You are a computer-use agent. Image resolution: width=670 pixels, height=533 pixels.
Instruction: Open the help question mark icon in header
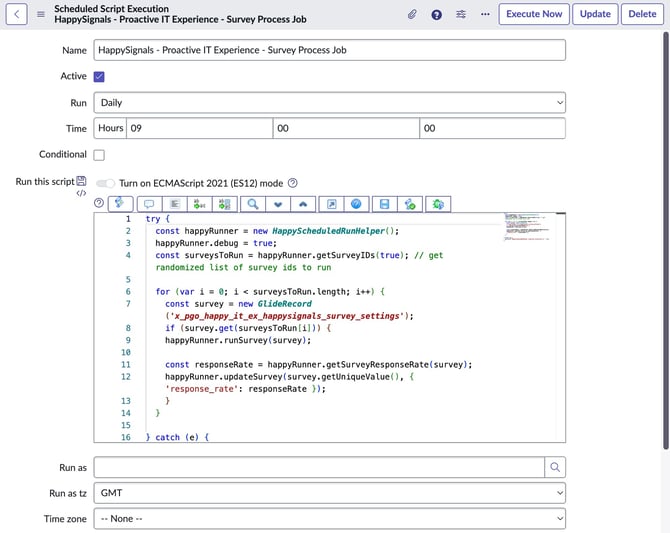coord(437,14)
